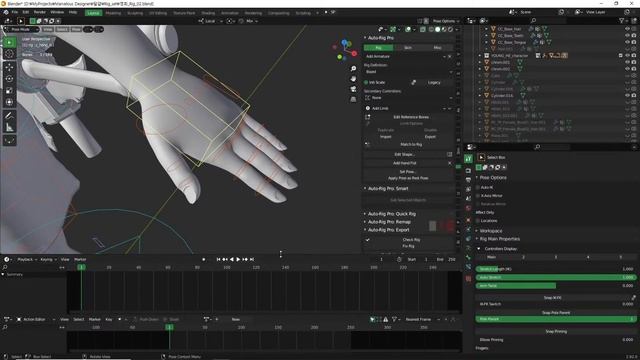
Task: Toggle solid viewport shading mode
Action: click(x=438, y=29)
